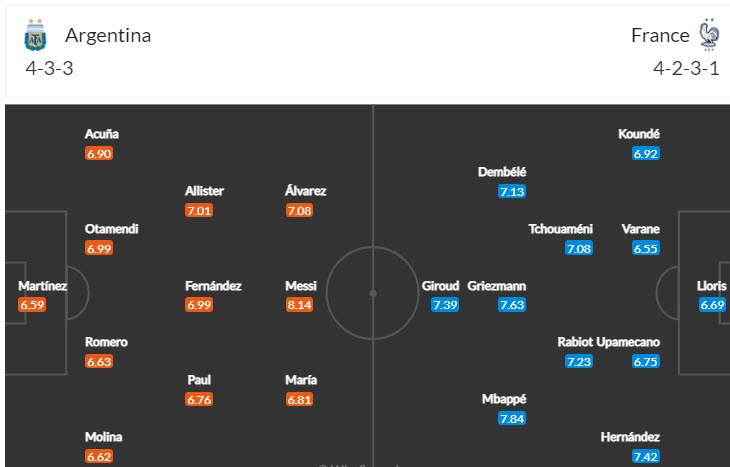This screenshot has height=467, width=730.
Task: Click Álvarez's 7.08 rating badge
Action: [300, 211]
